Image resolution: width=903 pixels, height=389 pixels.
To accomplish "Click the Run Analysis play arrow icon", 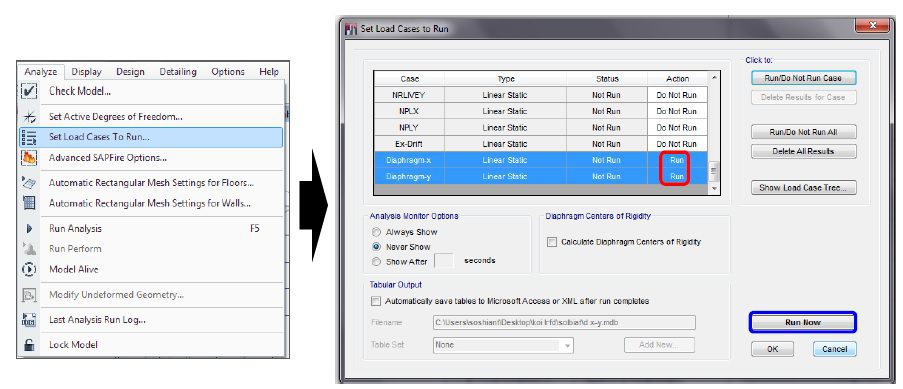I will (x=29, y=229).
